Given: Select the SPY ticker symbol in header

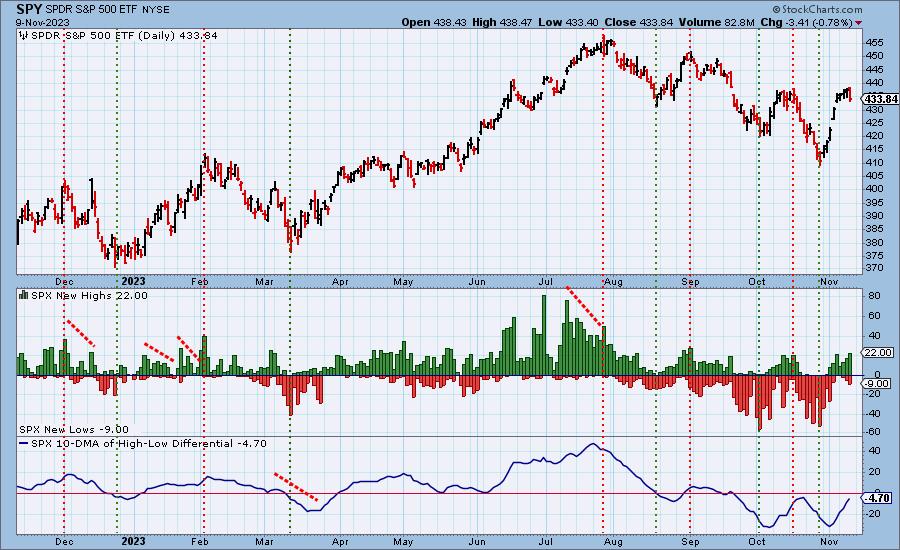Looking at the screenshot, I should 30,9.
